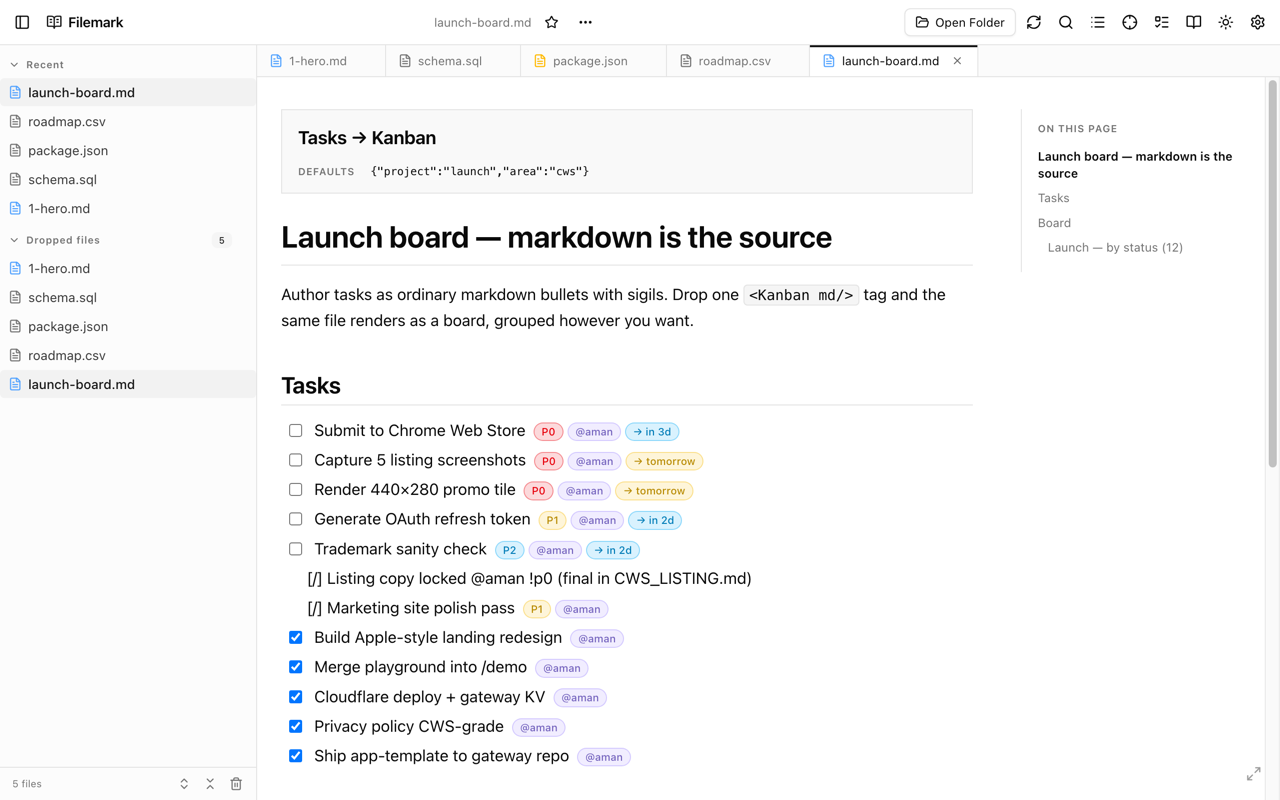This screenshot has height=800, width=1280.
Task: Click the refresh icon in the toolbar
Action: pos(1034,22)
